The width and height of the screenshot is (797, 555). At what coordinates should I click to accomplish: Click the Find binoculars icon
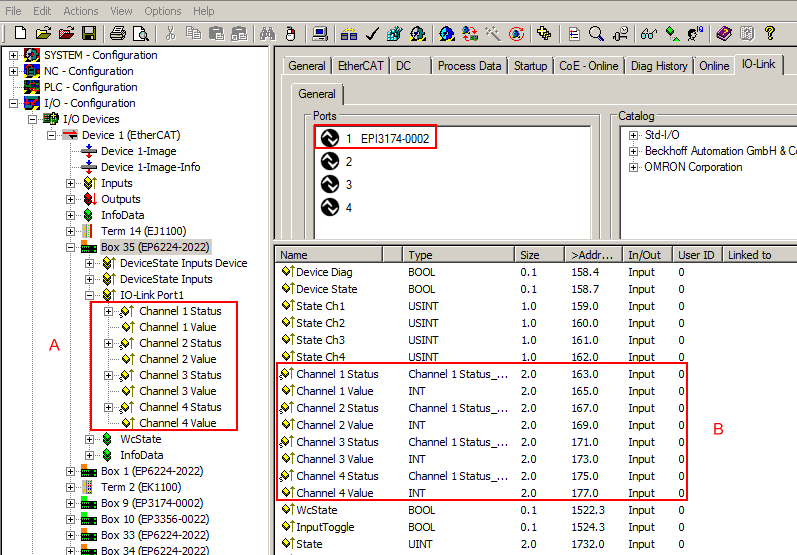267,34
